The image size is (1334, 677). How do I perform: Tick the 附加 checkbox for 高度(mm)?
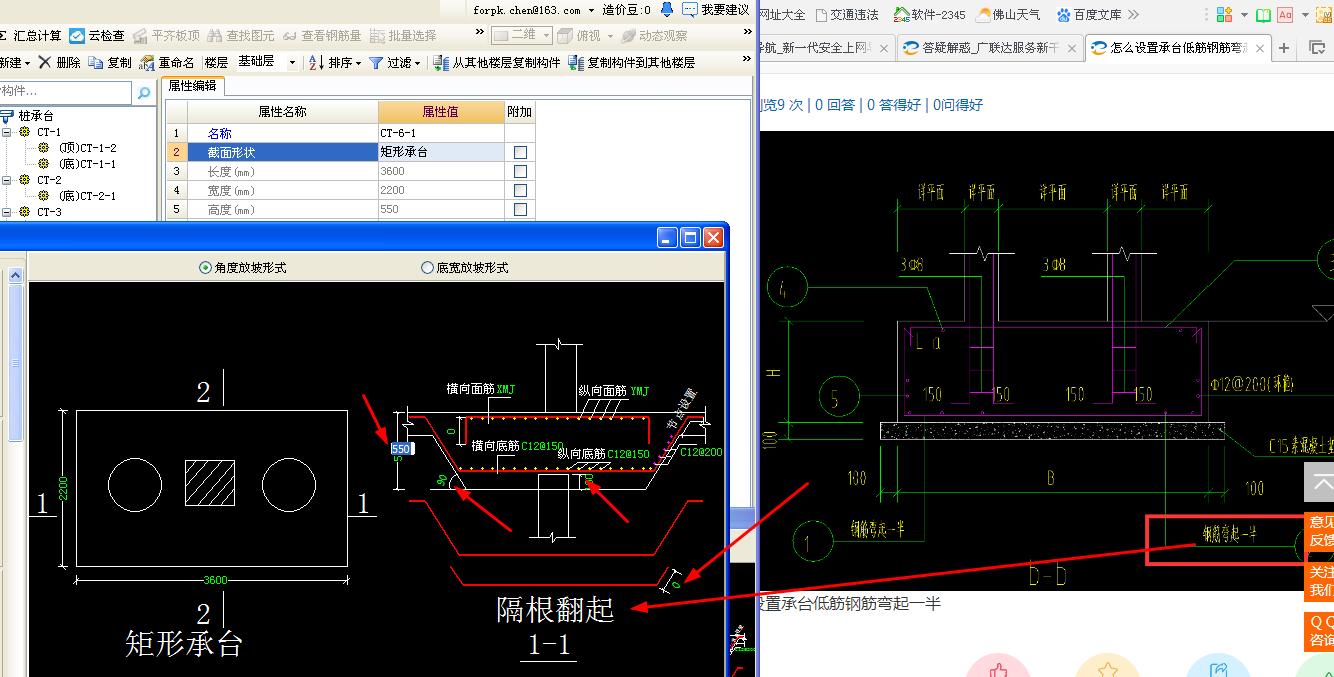pyautogui.click(x=520, y=210)
